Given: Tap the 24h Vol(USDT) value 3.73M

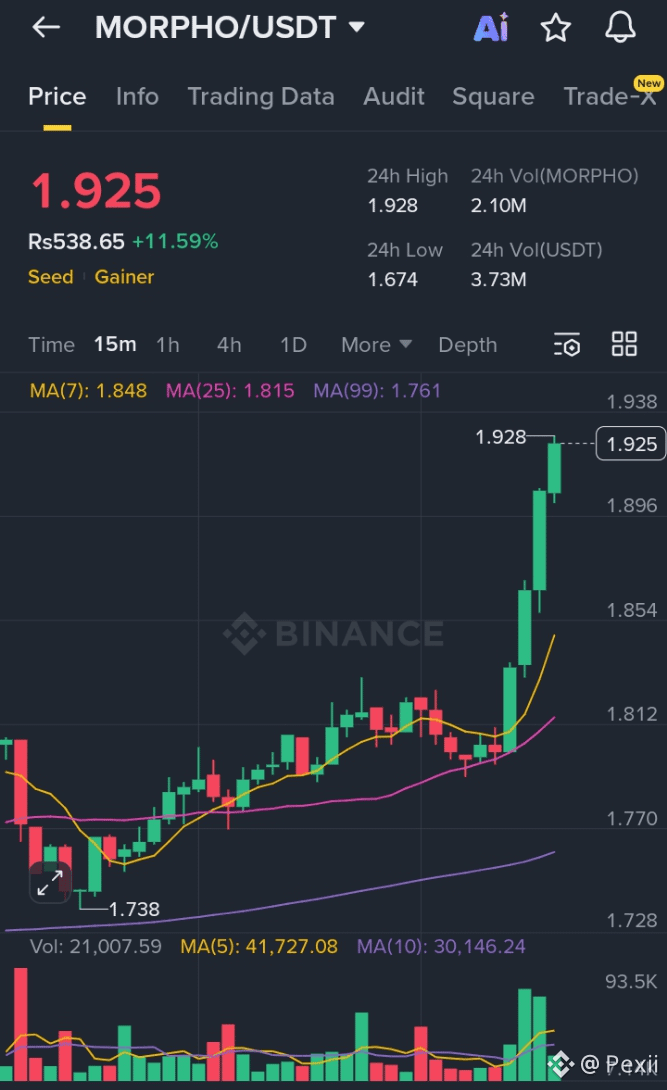Looking at the screenshot, I should click(x=498, y=279).
